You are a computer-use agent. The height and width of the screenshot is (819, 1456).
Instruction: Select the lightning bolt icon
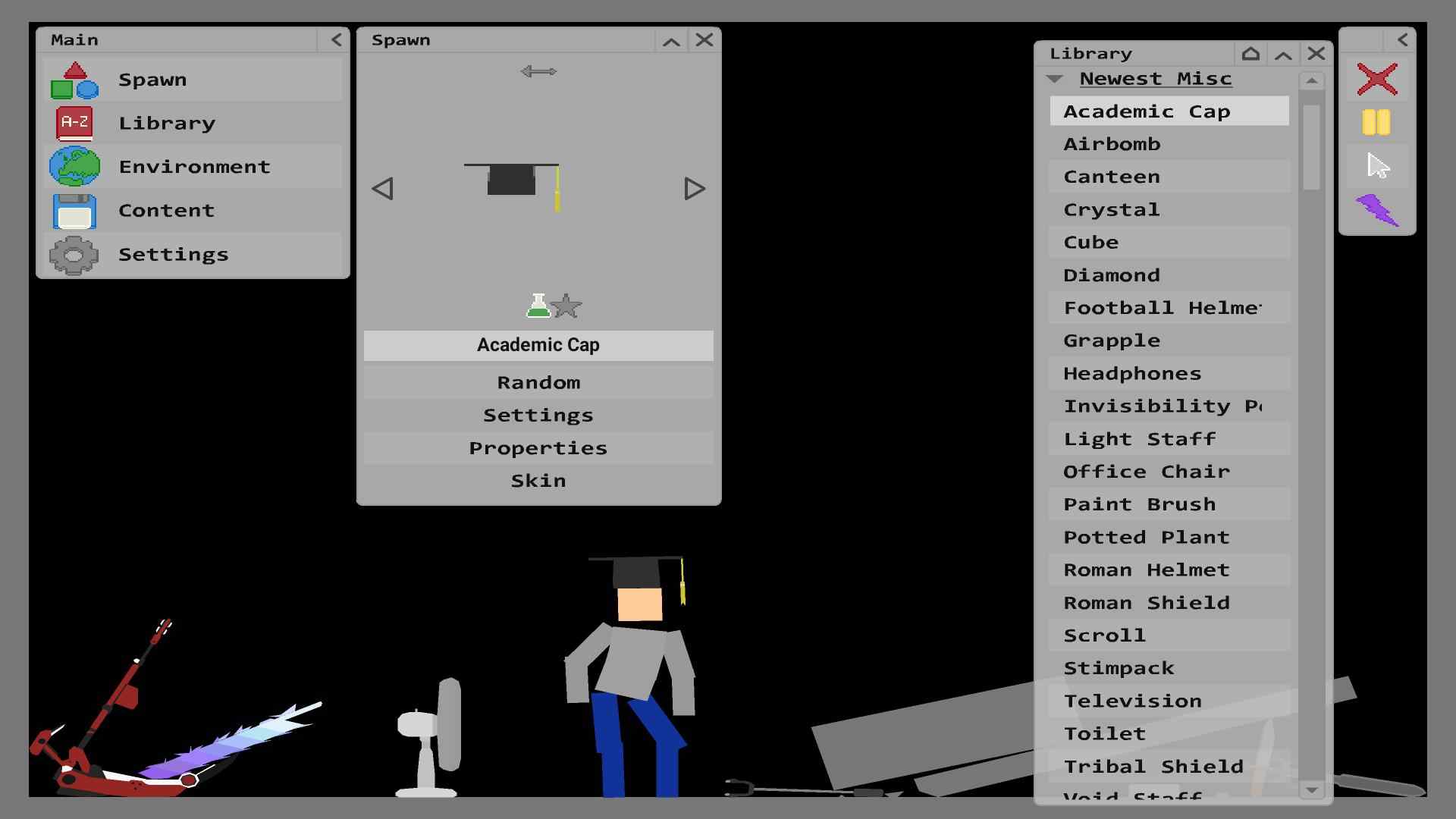tap(1376, 209)
